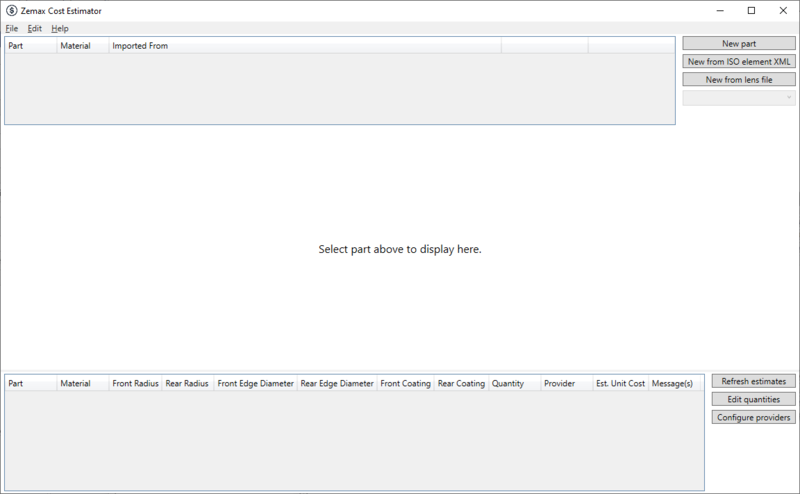Sort top table by Part column header
The width and height of the screenshot is (800, 494).
[31, 45]
